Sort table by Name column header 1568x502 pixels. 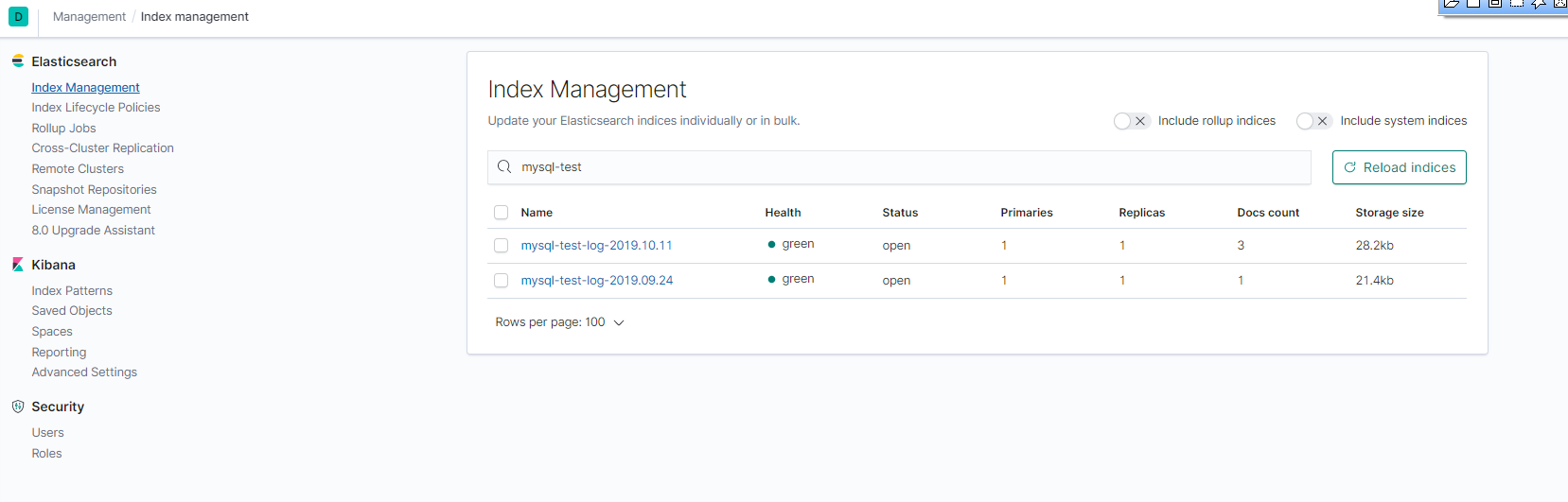tap(537, 213)
